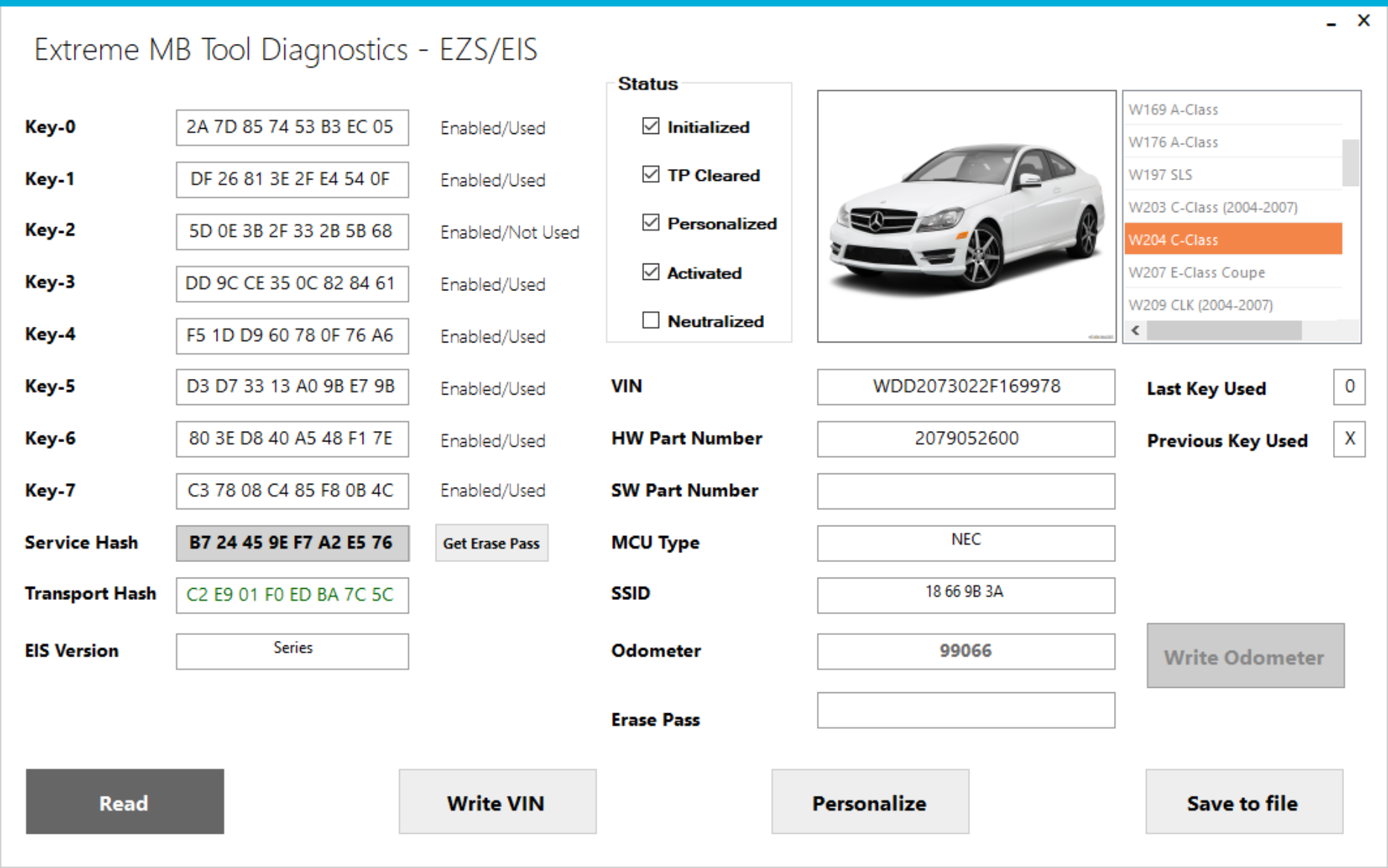Click the Last Key Used box
Viewport: 1388px width, 868px height.
click(x=1349, y=387)
